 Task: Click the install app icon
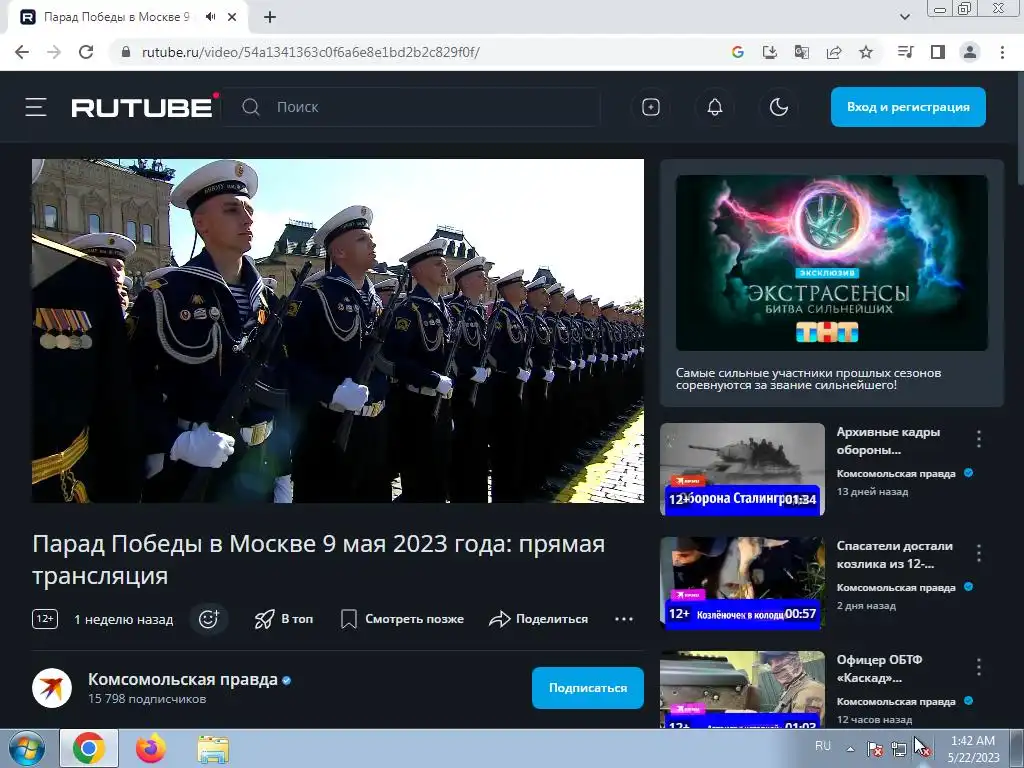769,52
